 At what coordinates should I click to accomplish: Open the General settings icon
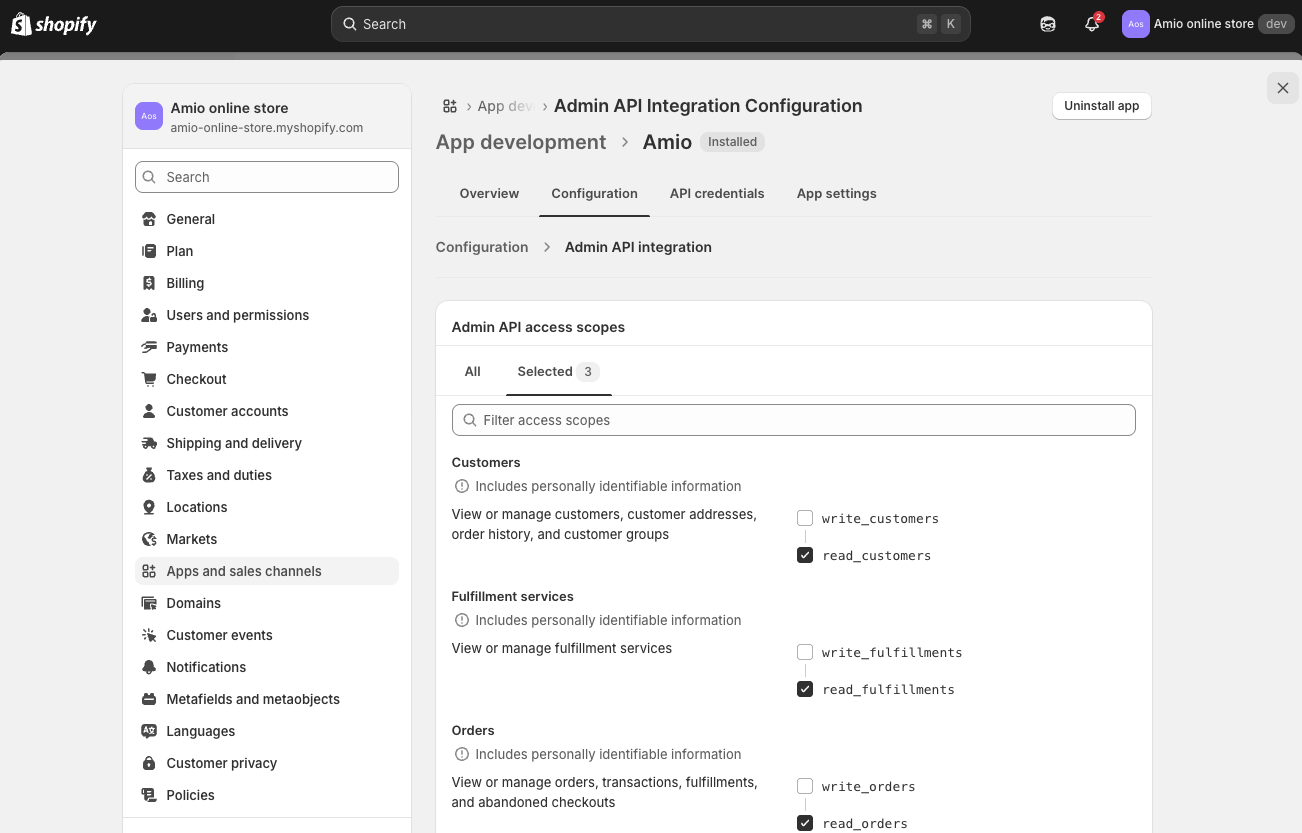(x=149, y=219)
